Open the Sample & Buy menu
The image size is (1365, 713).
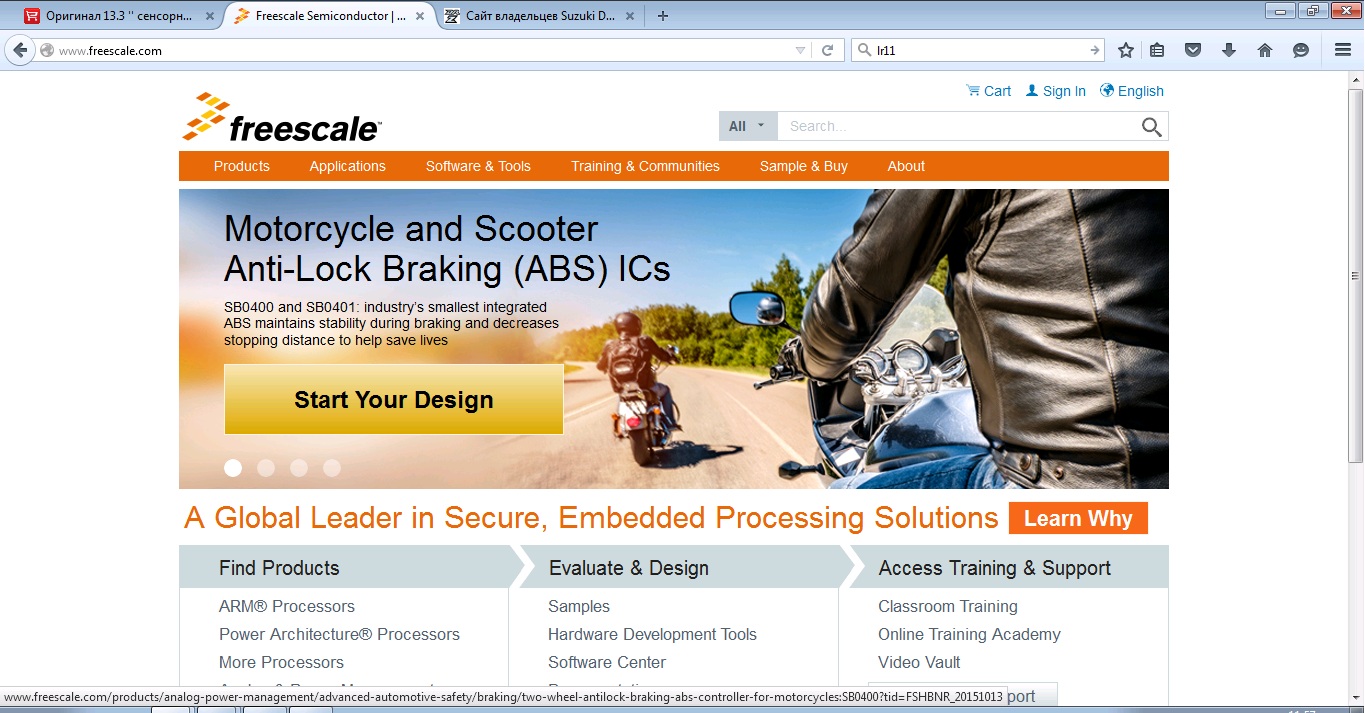[804, 166]
